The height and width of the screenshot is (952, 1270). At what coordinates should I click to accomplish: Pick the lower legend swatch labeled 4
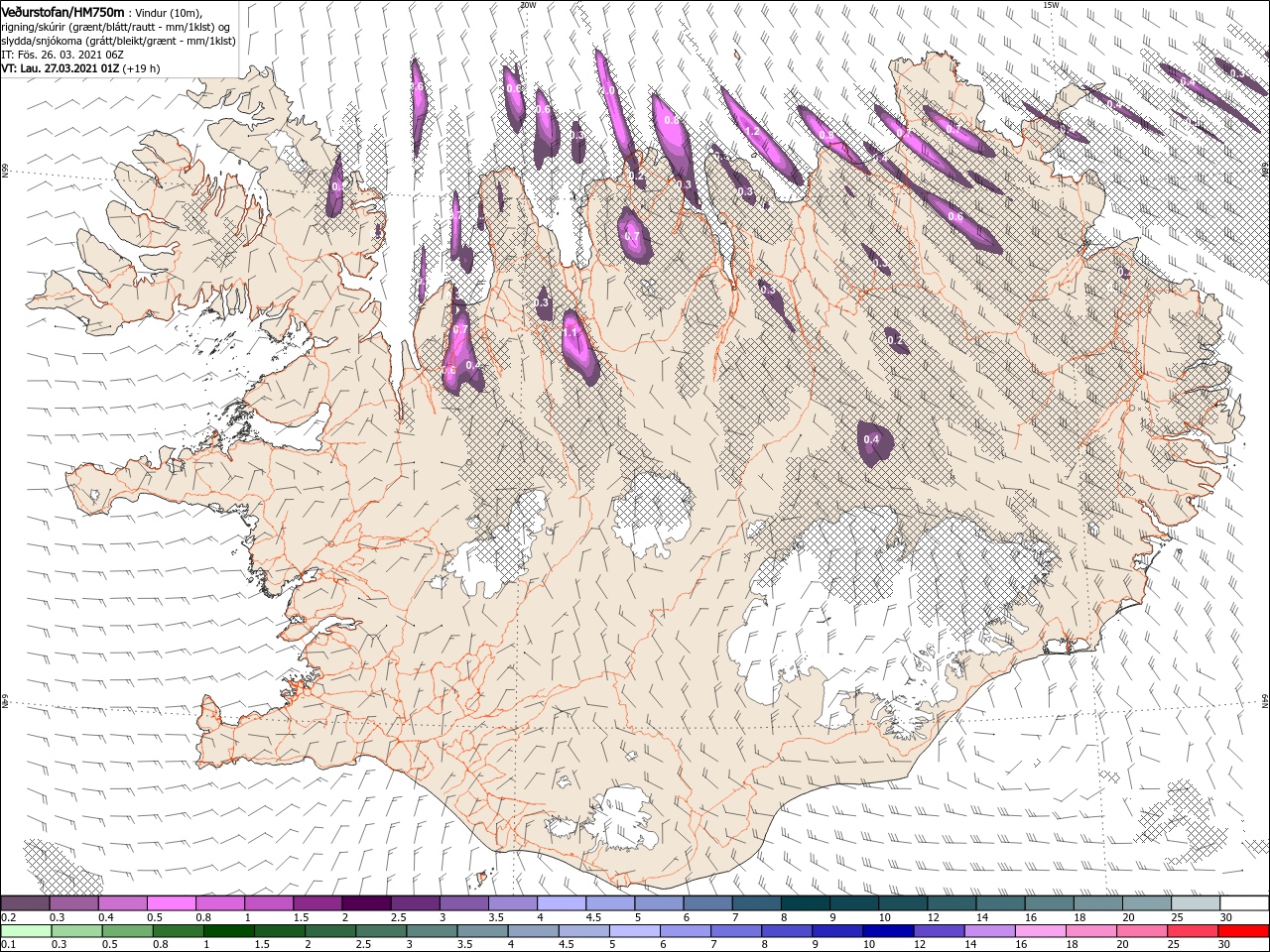(533, 931)
